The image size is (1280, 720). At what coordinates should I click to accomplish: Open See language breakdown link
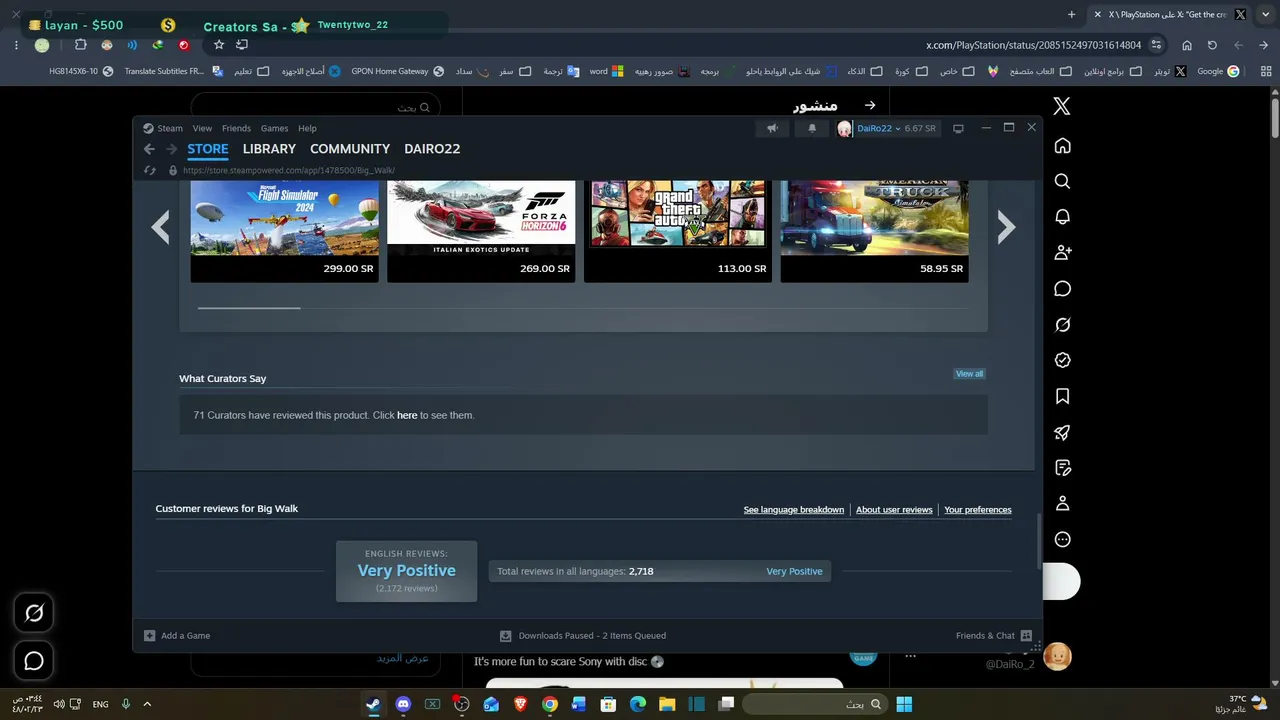[794, 510]
